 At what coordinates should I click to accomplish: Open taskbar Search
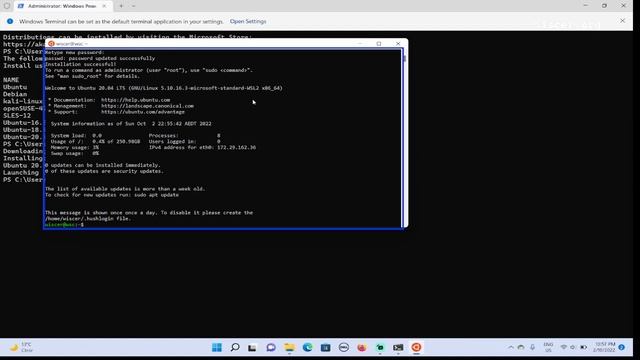coord(235,347)
